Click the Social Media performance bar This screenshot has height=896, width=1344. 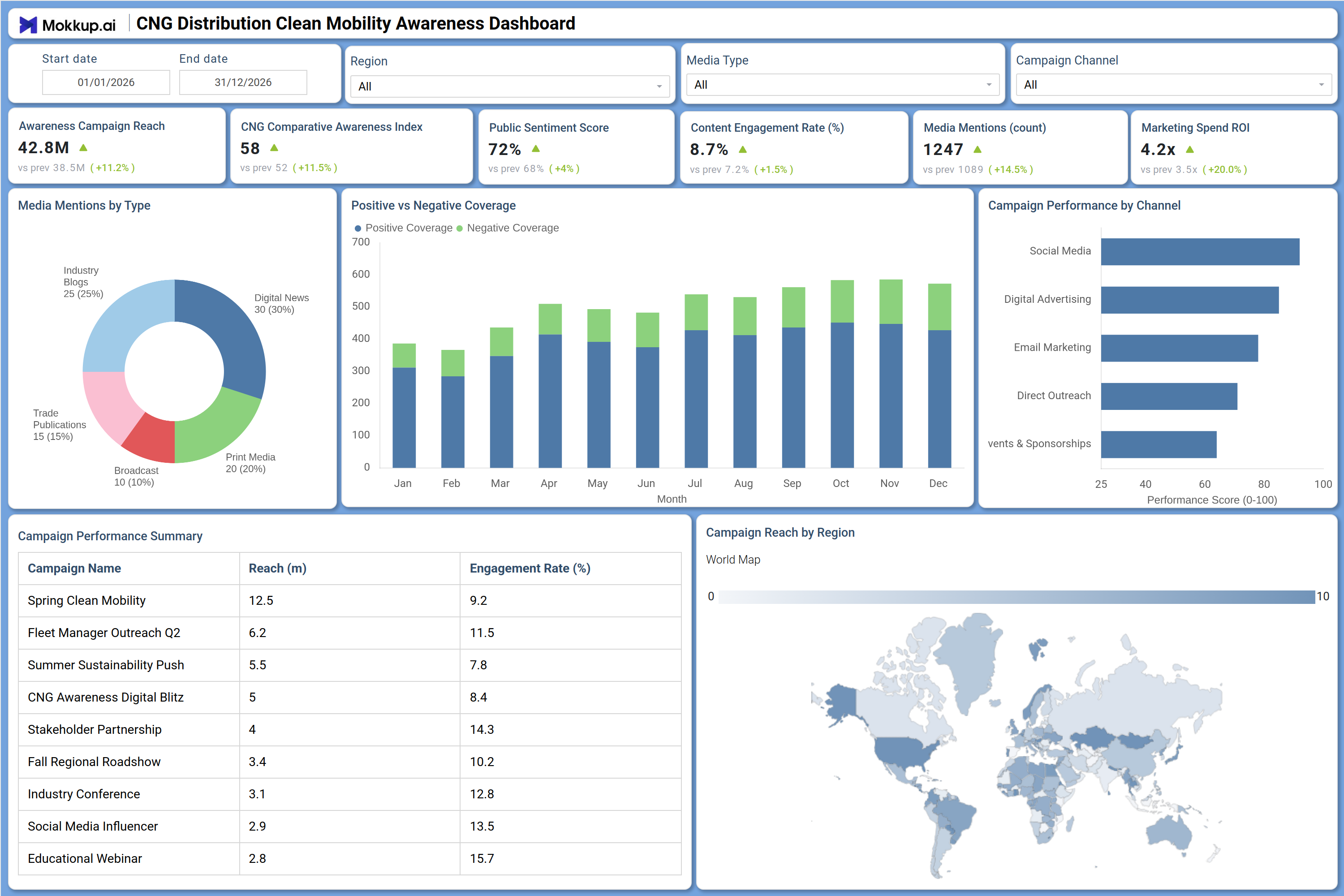[1200, 252]
